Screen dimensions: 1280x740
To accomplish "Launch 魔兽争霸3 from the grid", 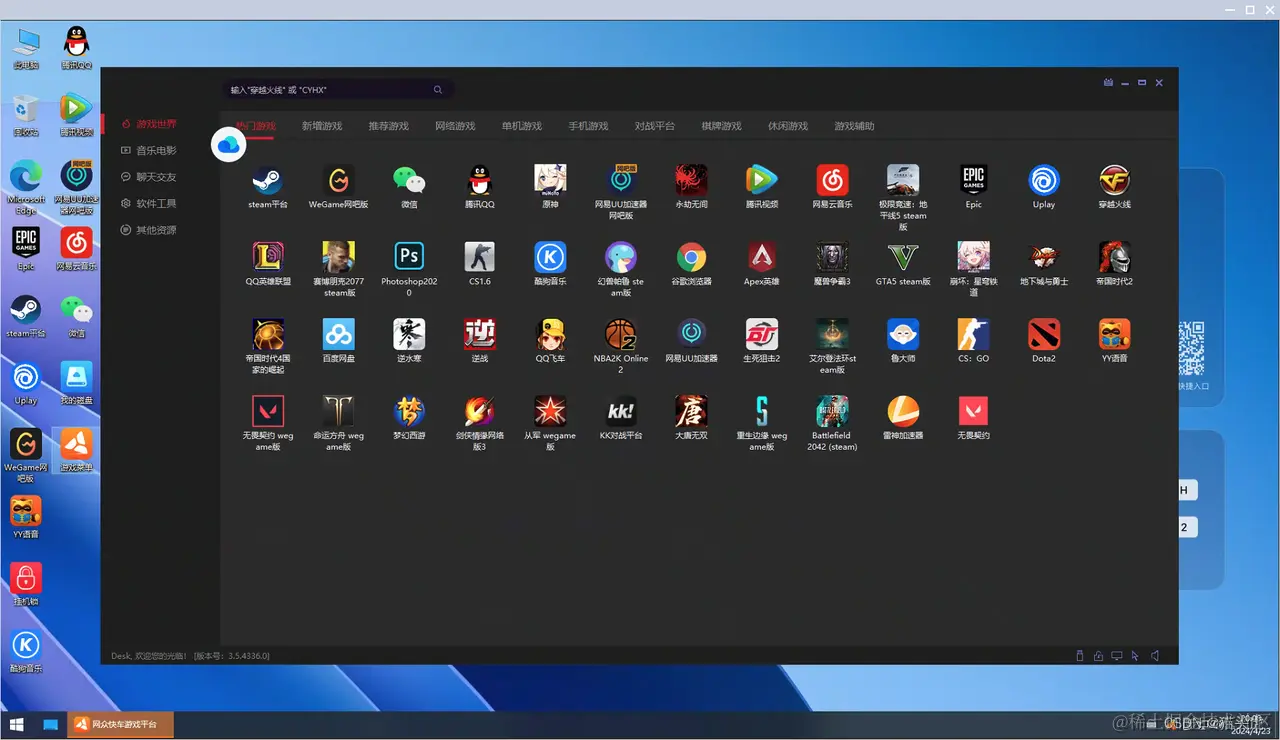I will pyautogui.click(x=832, y=257).
